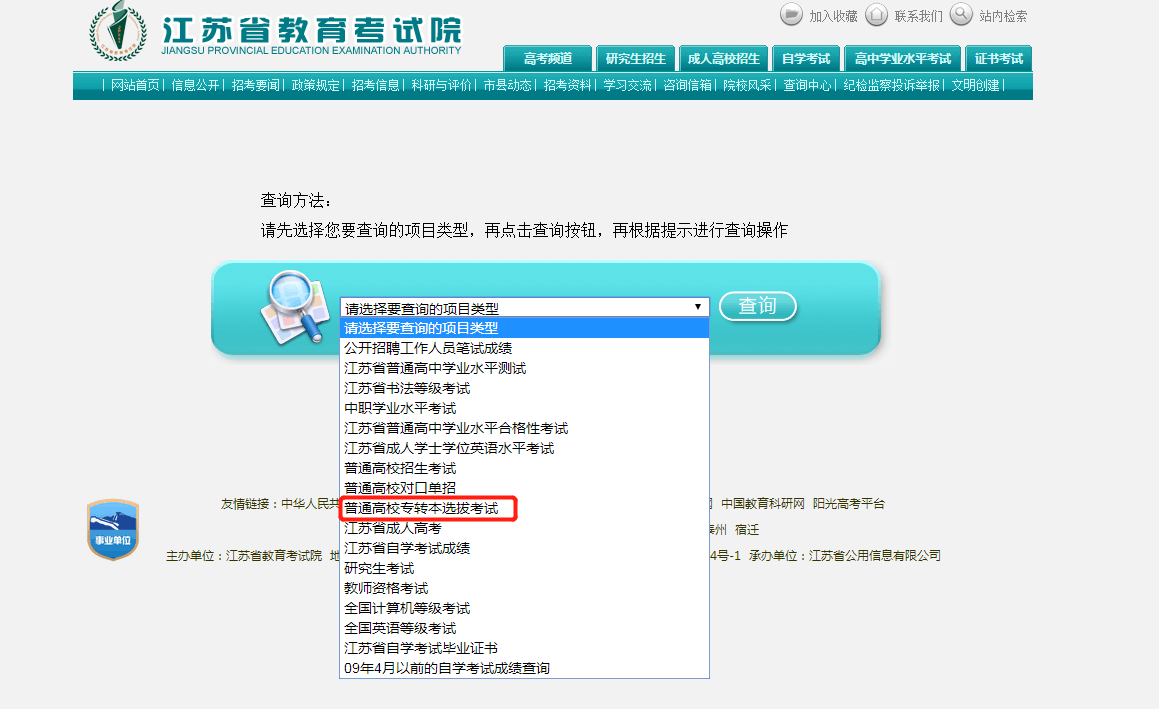Click the 查询 button
Screen dimensions: 1159x709
click(x=758, y=306)
